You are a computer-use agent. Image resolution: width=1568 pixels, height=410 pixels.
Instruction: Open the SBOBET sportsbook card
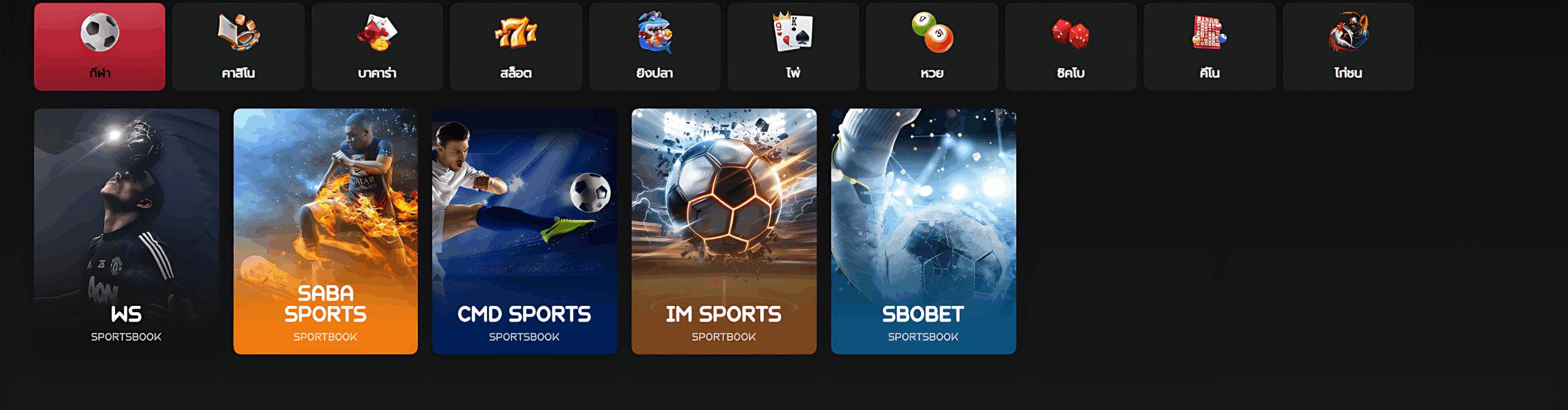[923, 231]
